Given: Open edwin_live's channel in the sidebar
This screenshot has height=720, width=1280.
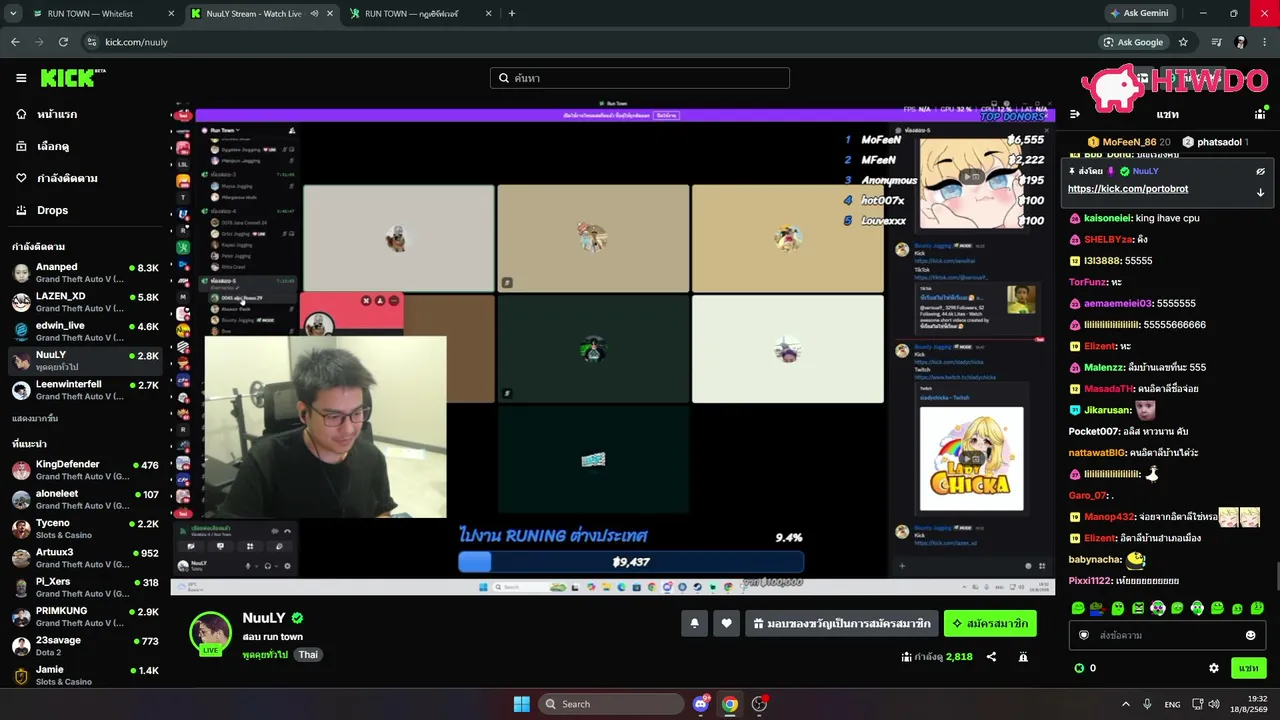Looking at the screenshot, I should [x=85, y=331].
